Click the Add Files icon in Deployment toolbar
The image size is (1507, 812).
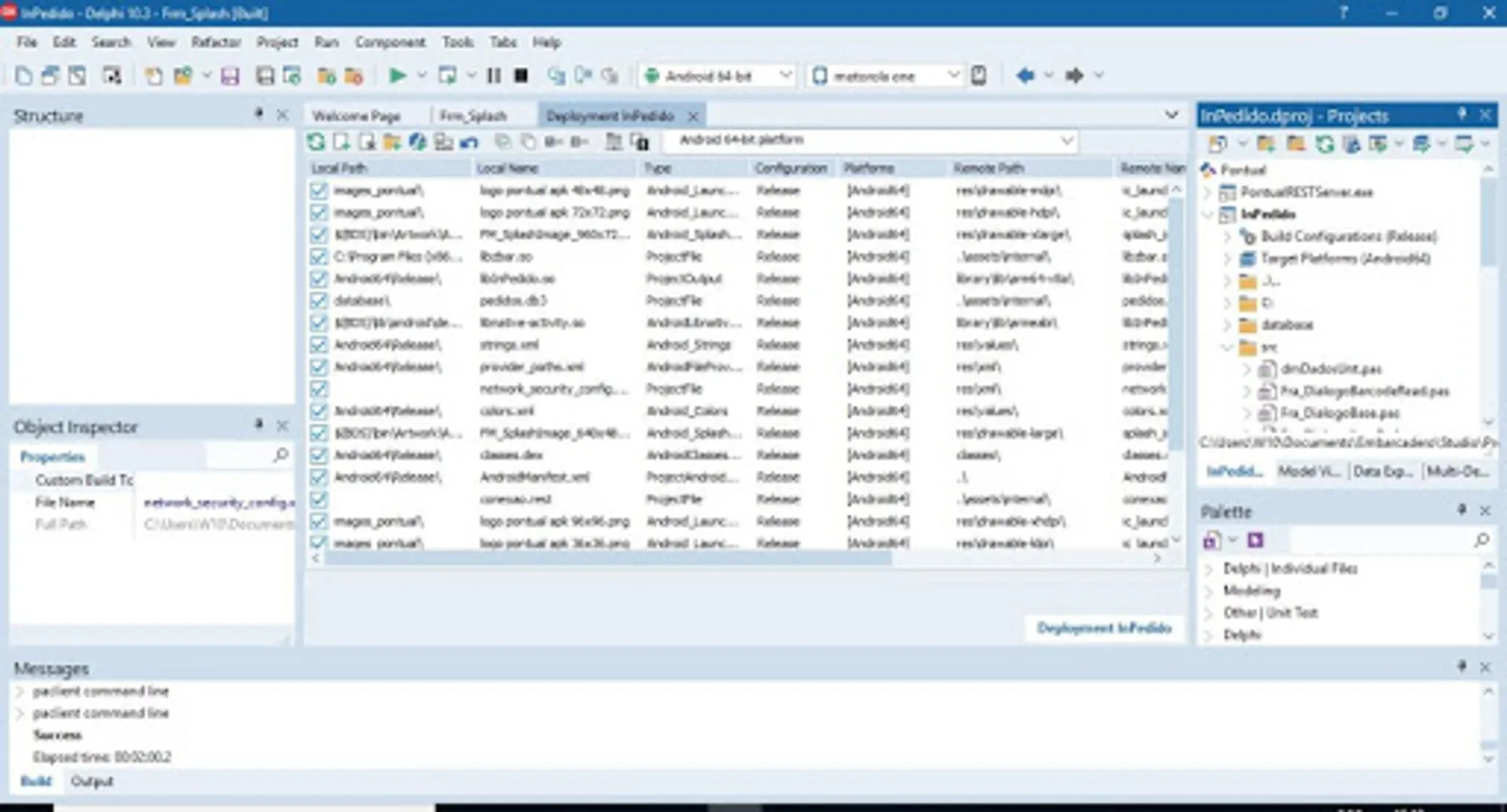[341, 142]
